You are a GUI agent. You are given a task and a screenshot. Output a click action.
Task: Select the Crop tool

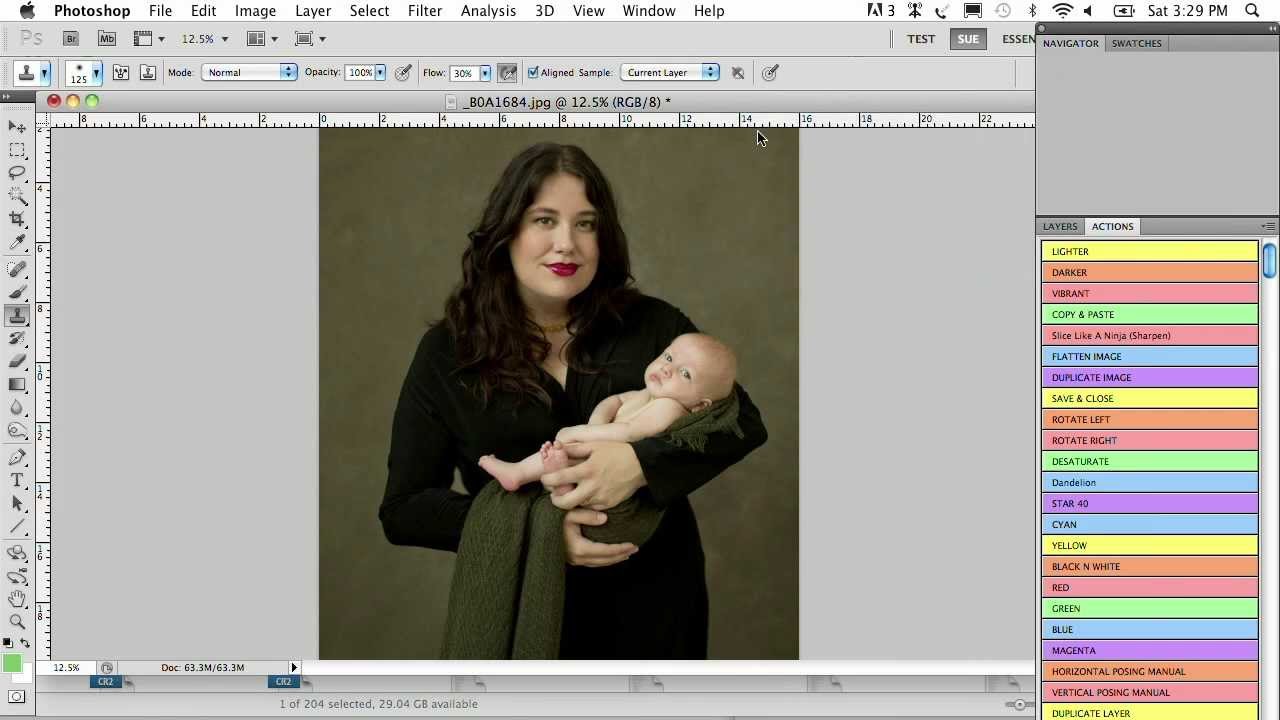[x=17, y=219]
